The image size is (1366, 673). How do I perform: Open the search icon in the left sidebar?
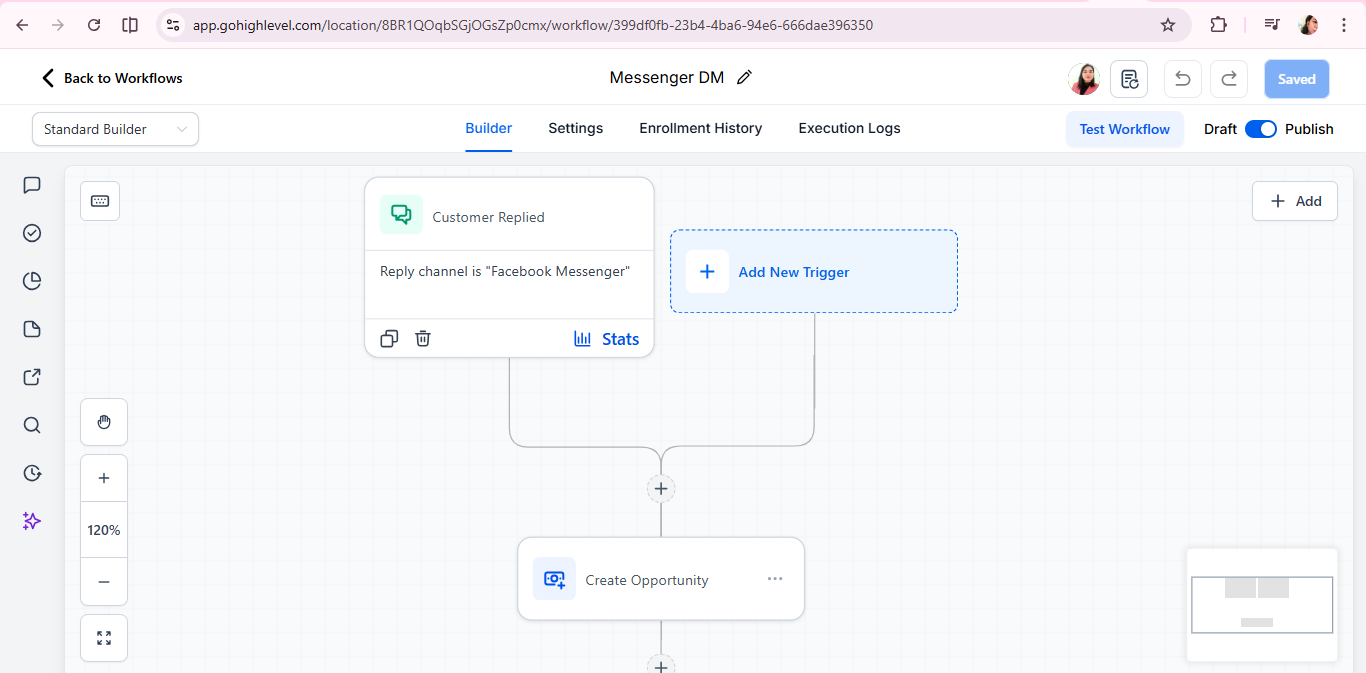[x=31, y=425]
